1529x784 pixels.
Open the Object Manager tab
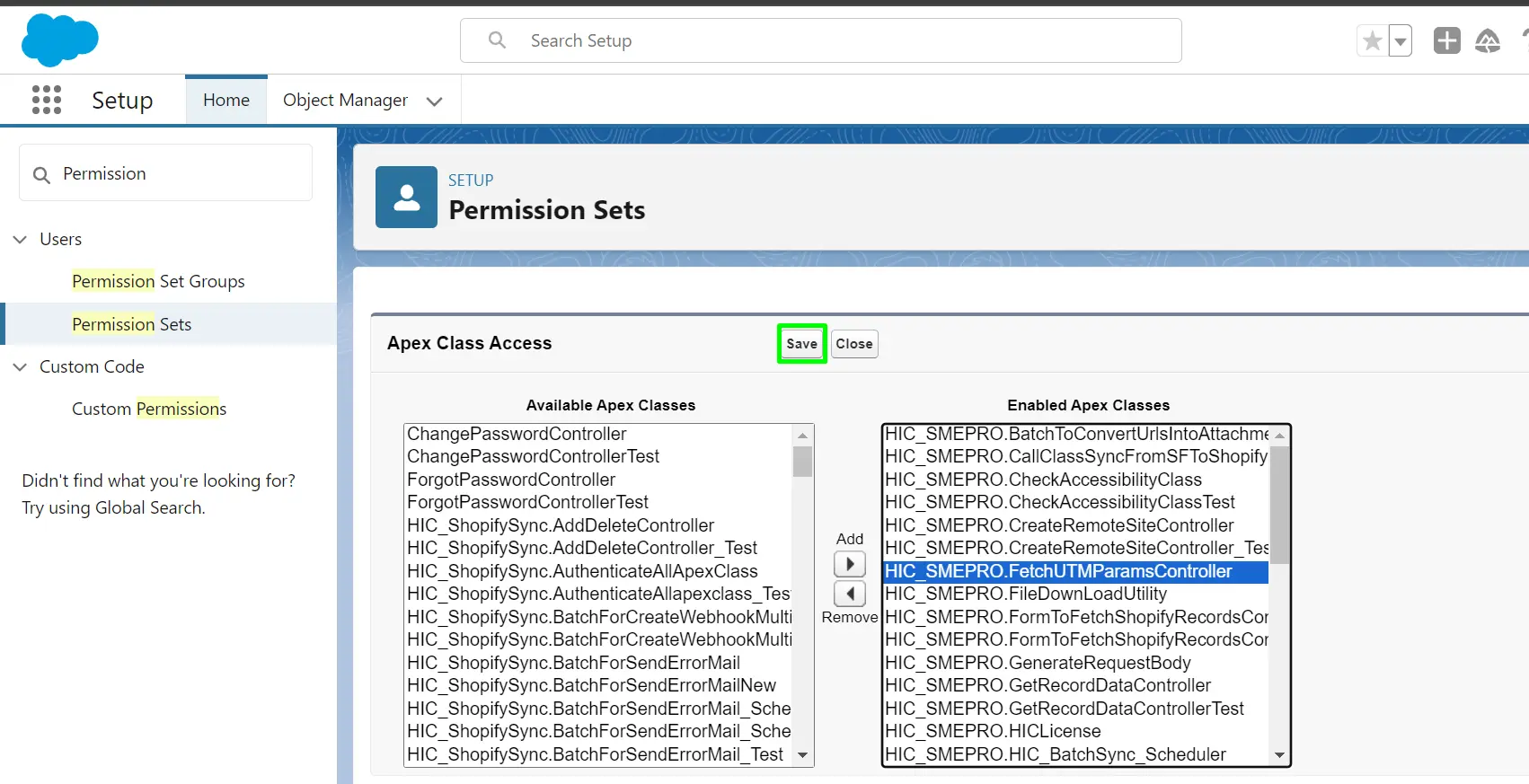pos(345,100)
